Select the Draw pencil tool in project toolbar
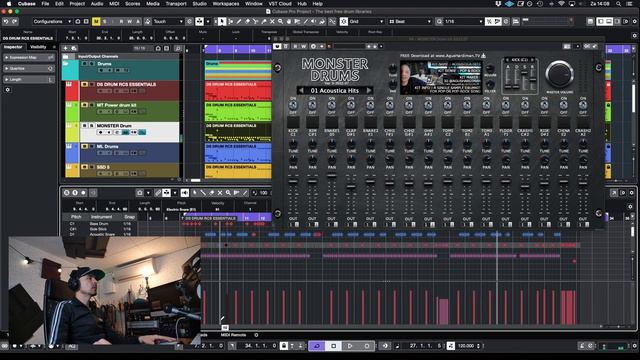 (239, 21)
